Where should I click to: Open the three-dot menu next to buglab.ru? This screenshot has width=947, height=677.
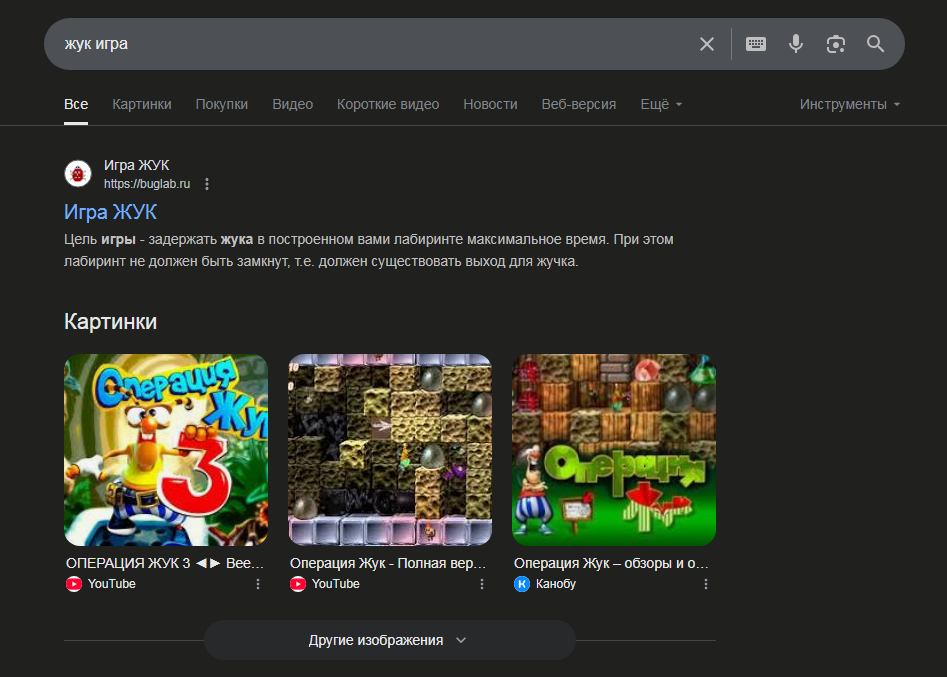coord(207,184)
